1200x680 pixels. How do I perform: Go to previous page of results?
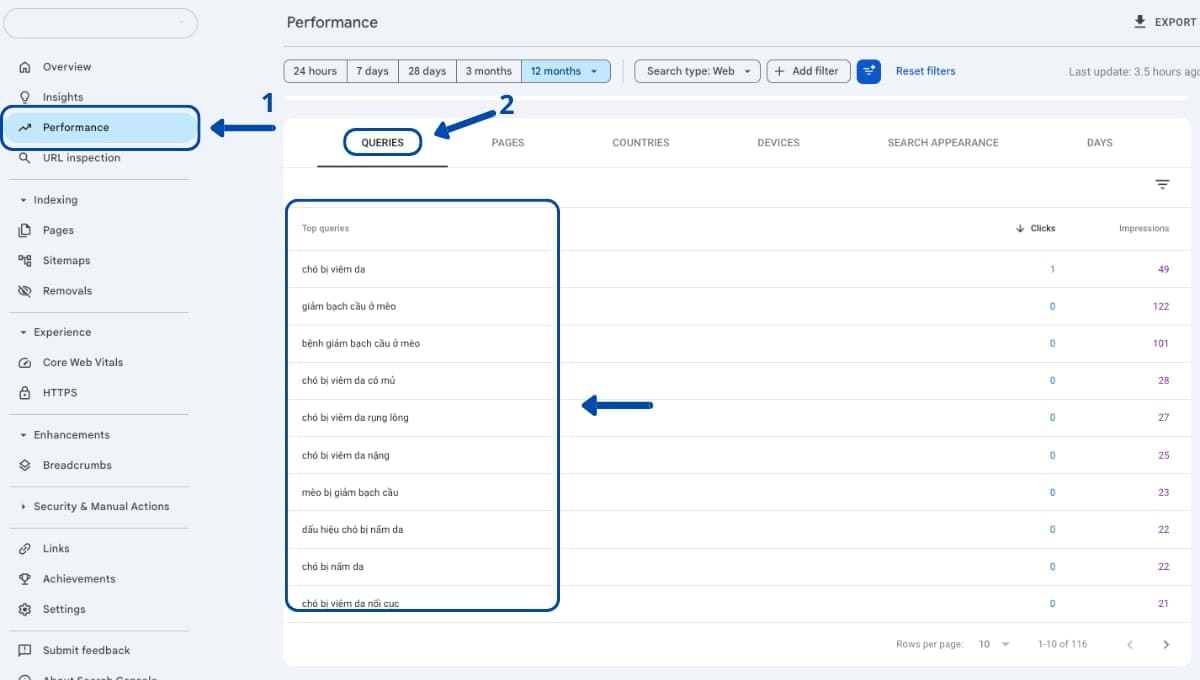(x=1130, y=645)
